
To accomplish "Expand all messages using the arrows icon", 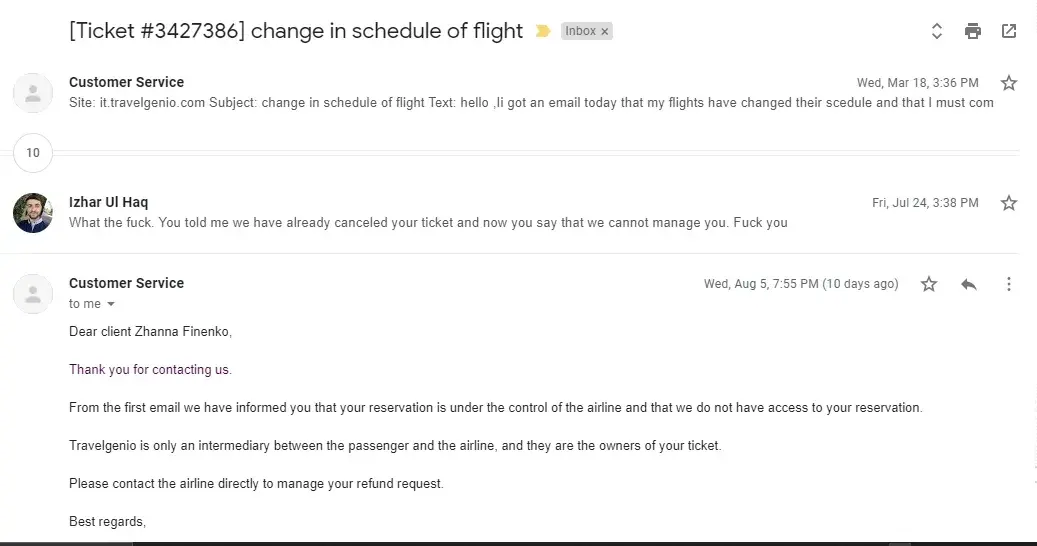I will pyautogui.click(x=937, y=31).
